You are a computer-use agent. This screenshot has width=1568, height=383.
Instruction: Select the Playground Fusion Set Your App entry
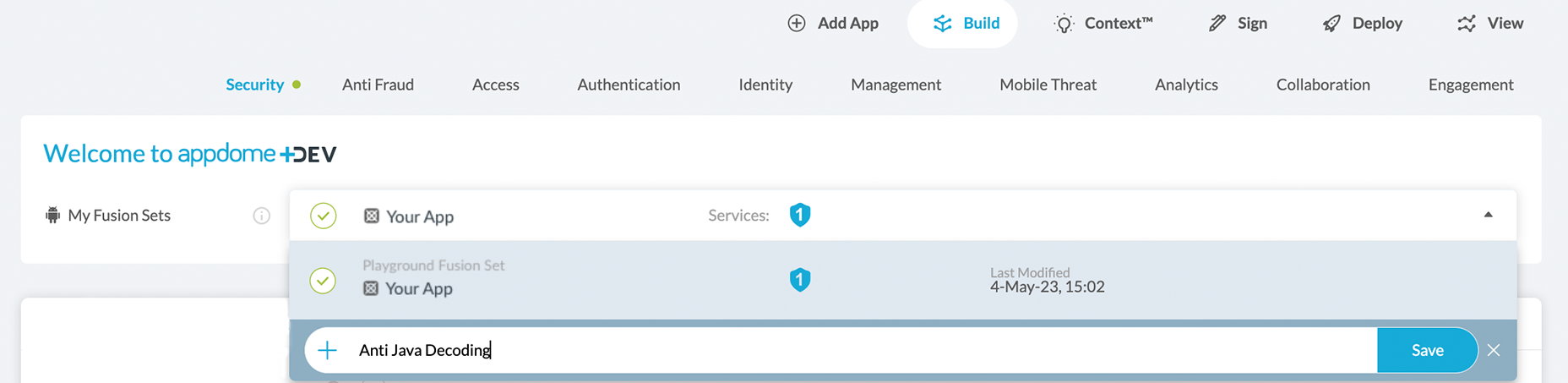coord(419,288)
